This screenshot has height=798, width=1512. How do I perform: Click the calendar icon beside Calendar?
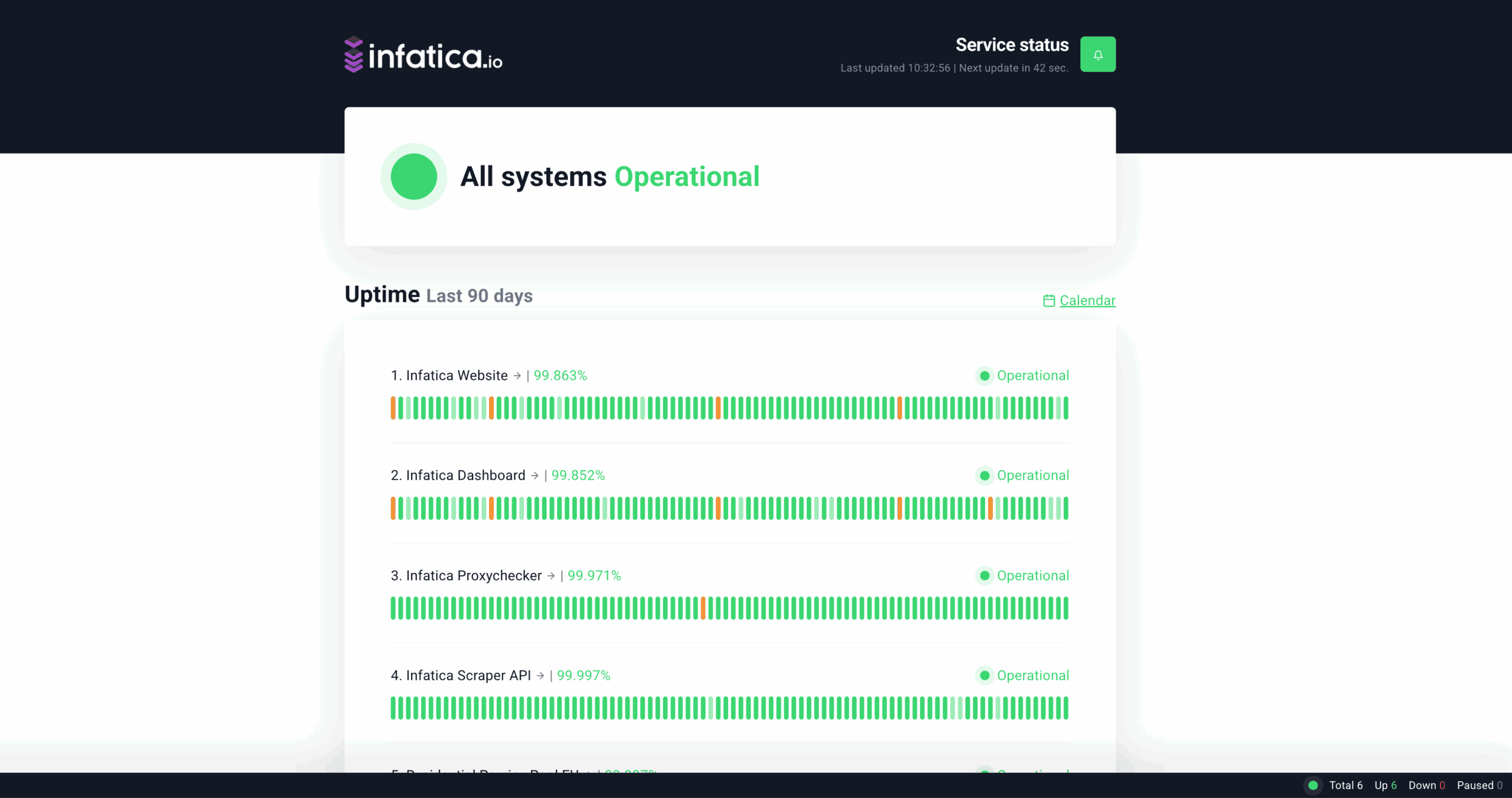[x=1049, y=301]
